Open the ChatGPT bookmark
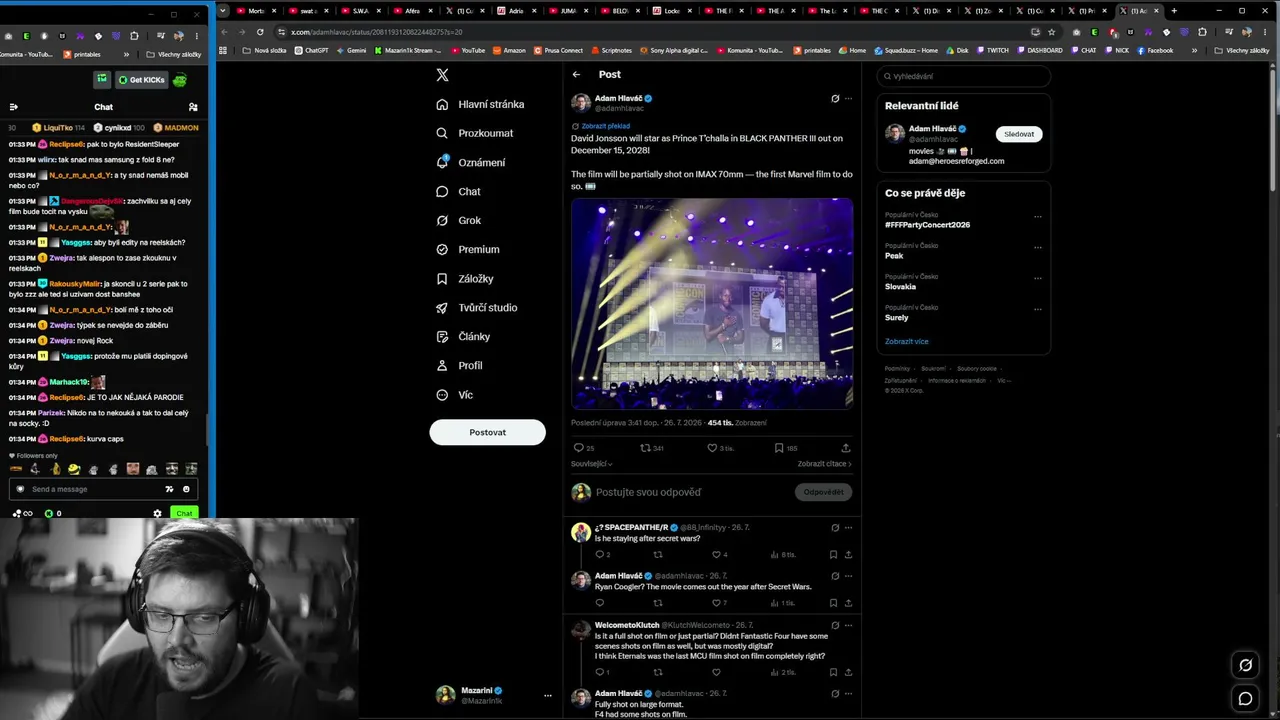 311,50
